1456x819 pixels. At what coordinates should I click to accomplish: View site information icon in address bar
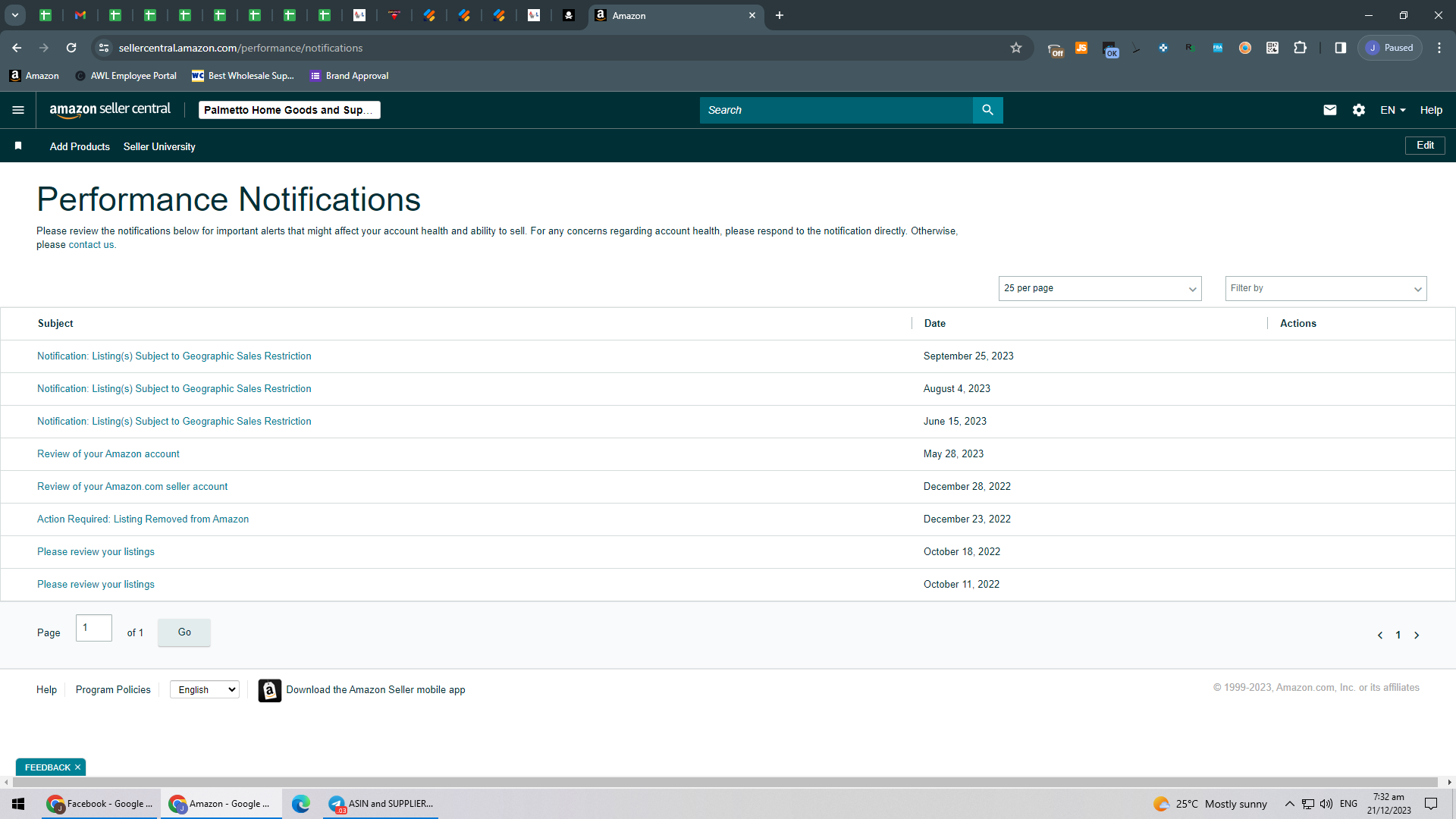(x=104, y=48)
